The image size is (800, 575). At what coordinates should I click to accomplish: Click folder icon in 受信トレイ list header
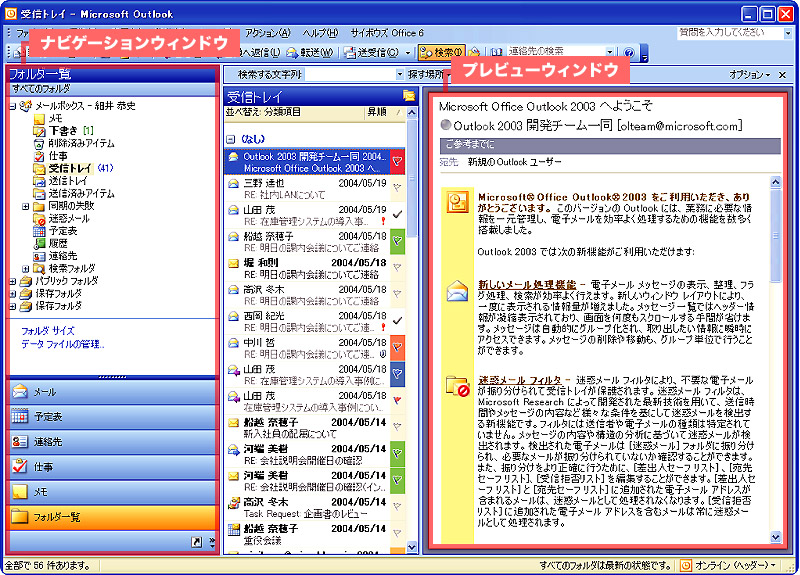[x=409, y=95]
